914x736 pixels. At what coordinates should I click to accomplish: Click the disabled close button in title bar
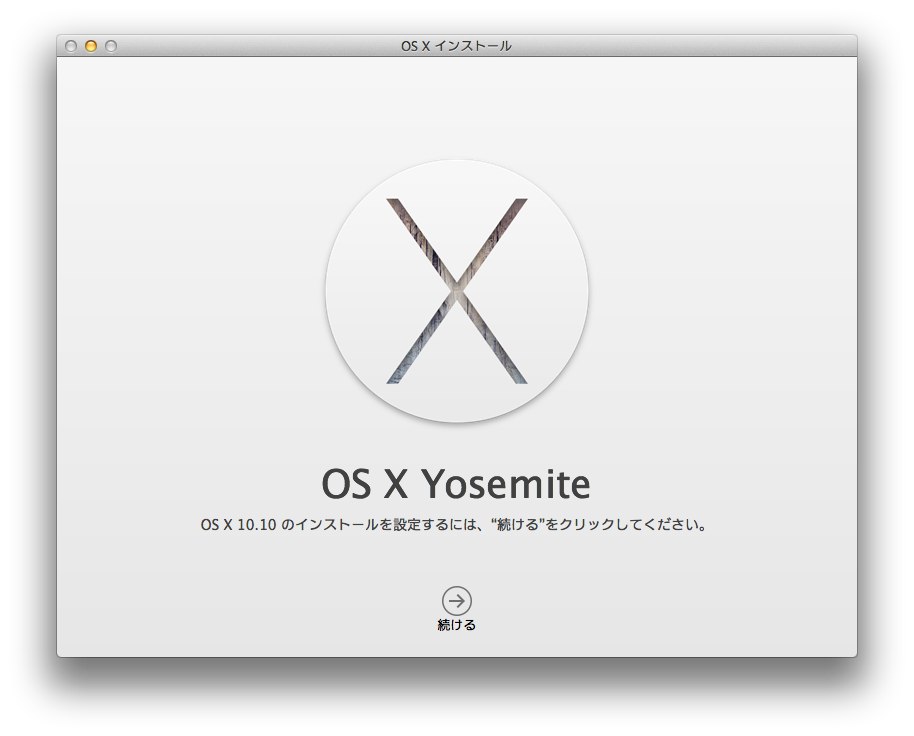(71, 46)
